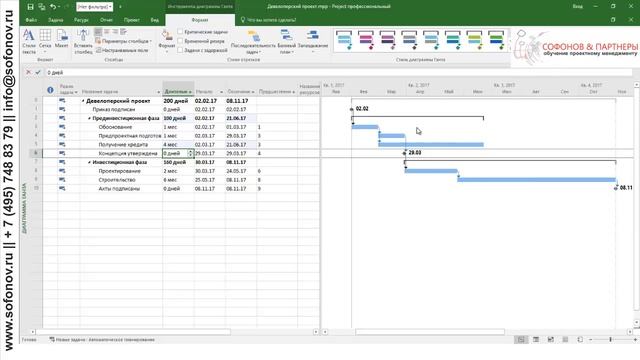Apply the magenta Gantt chart style
The height and width of the screenshot is (360, 640).
pyautogui.click(x=366, y=40)
